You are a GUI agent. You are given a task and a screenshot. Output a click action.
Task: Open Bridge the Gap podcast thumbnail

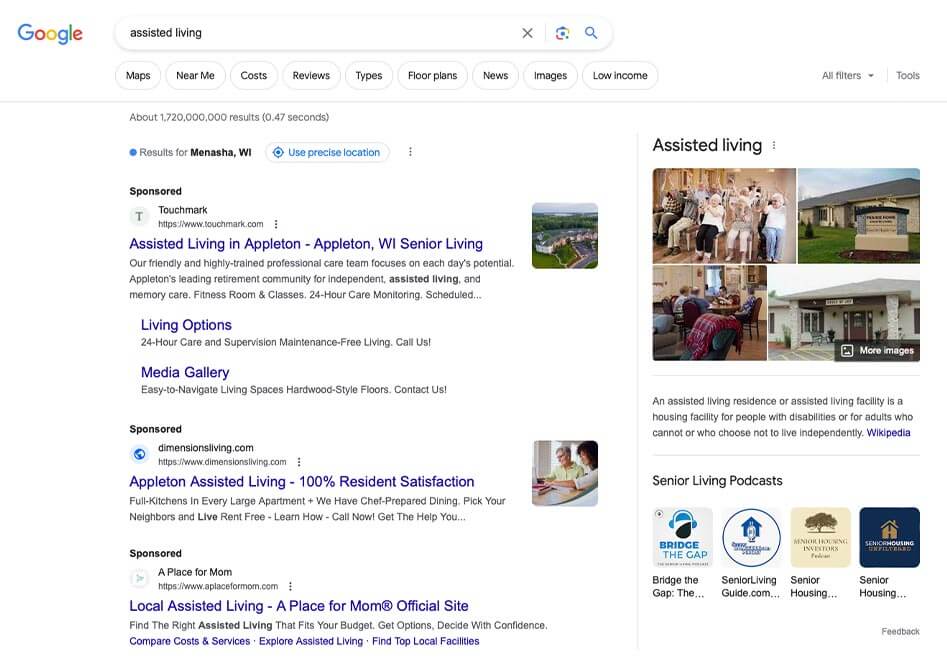(x=682, y=538)
